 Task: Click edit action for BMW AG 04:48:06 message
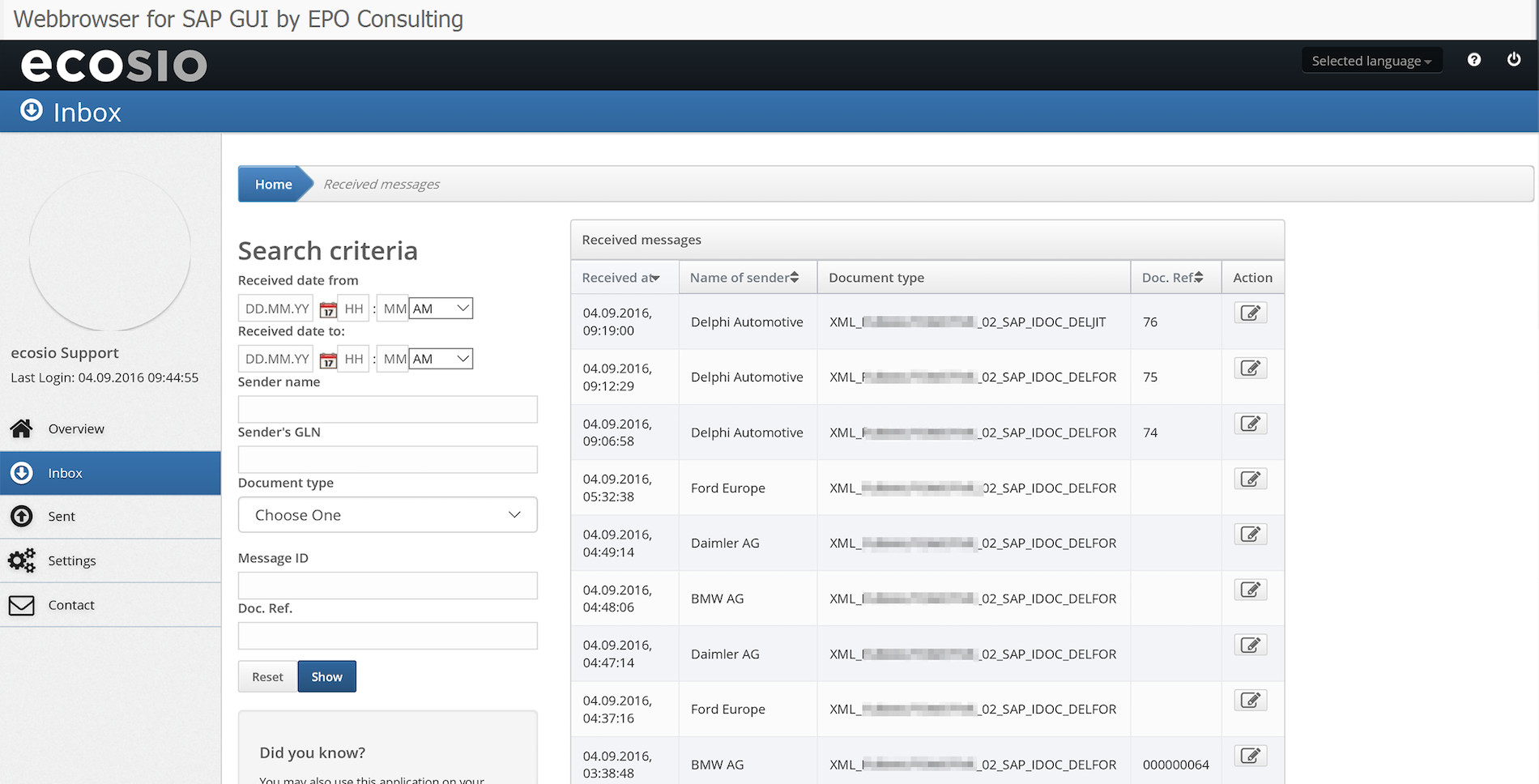pos(1250,590)
